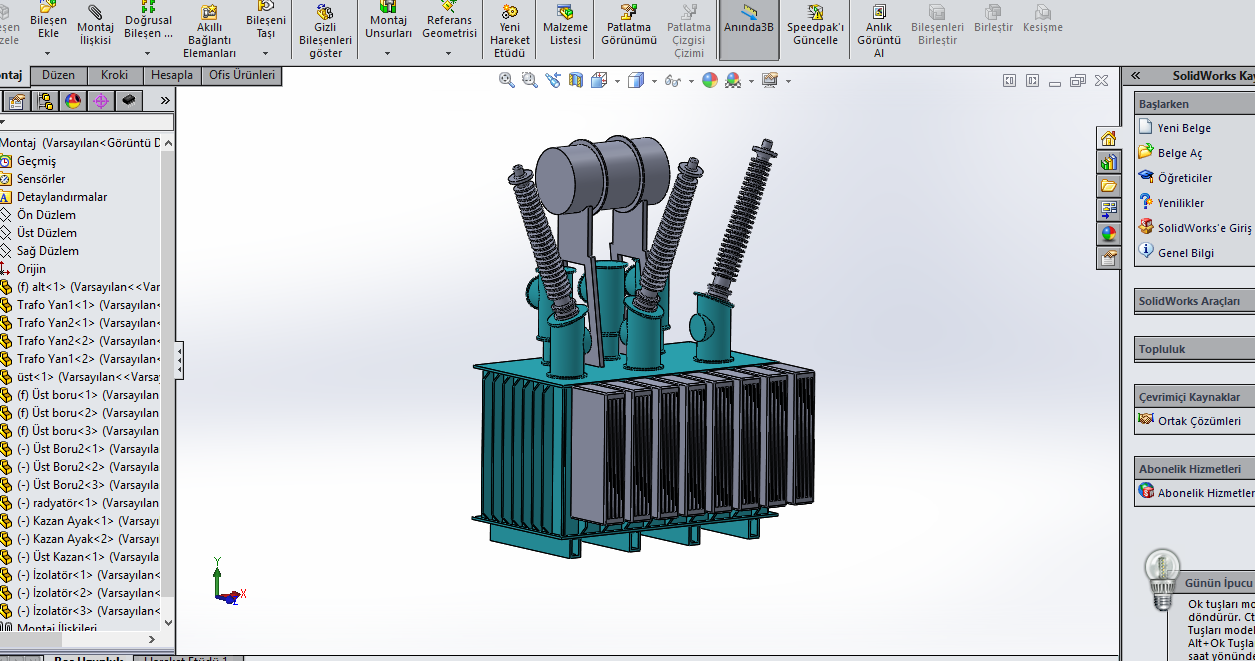Select Üst Kazan<1> component in tree
The width and height of the screenshot is (1255, 661).
click(88, 557)
